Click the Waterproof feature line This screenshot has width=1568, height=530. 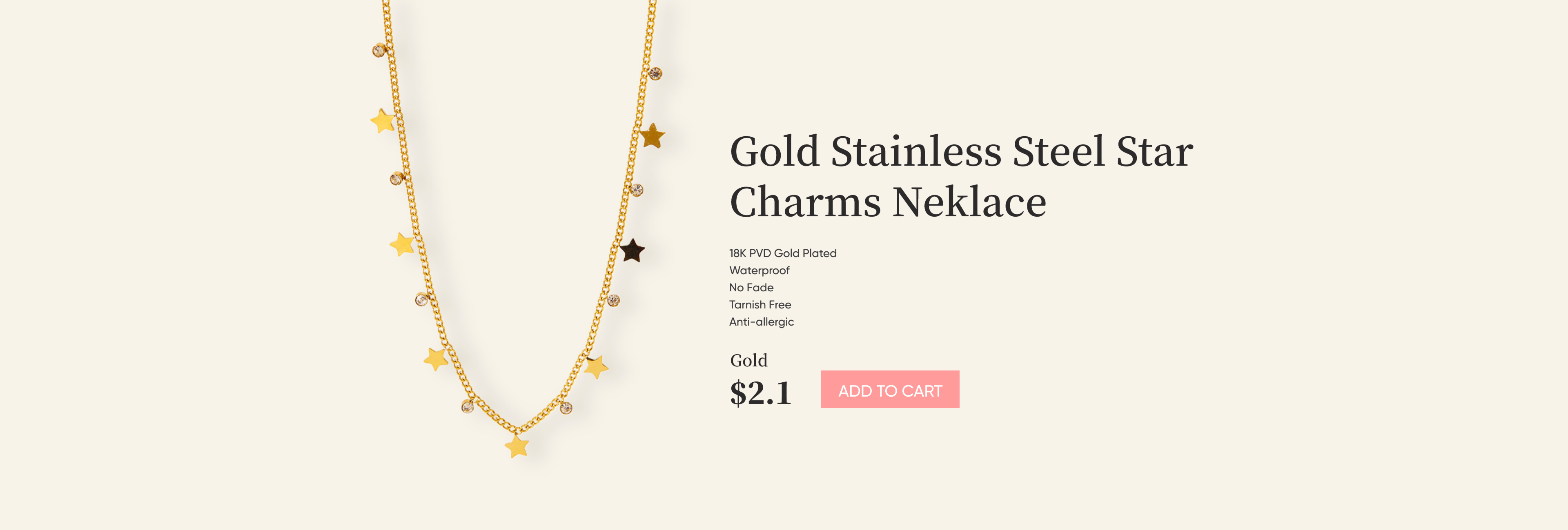[x=759, y=270]
